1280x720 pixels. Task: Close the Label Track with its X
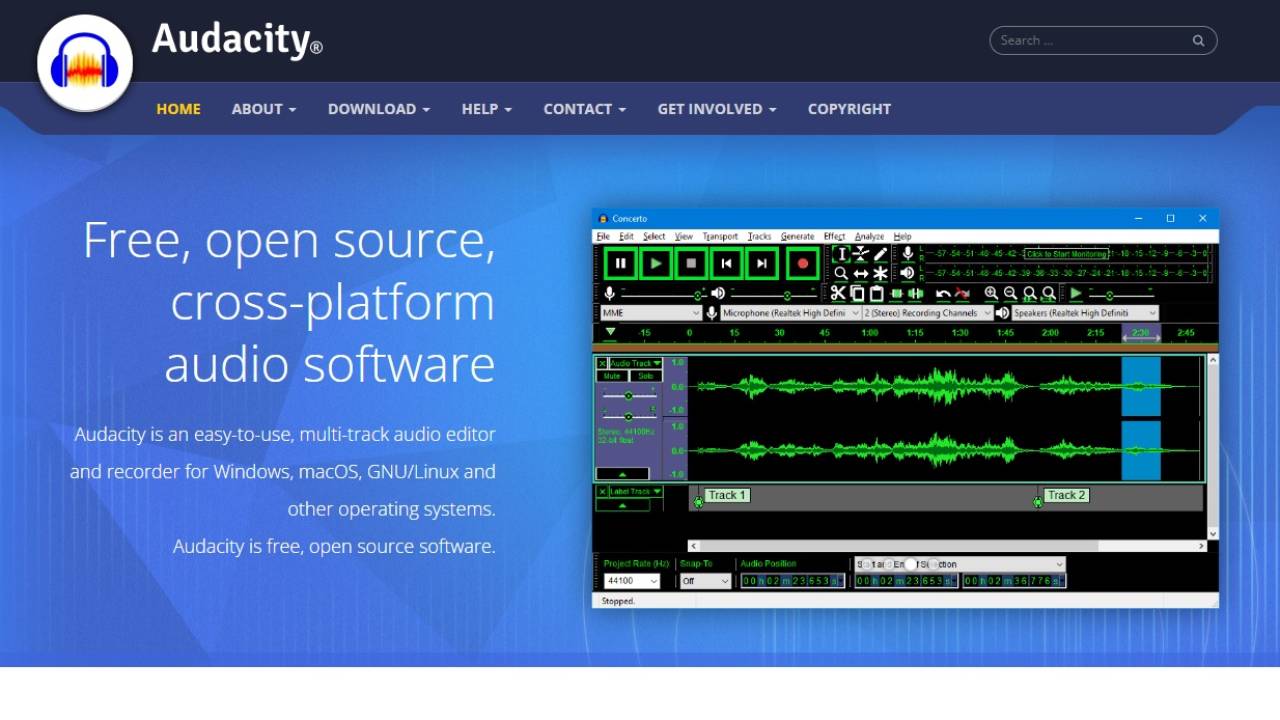click(x=602, y=492)
